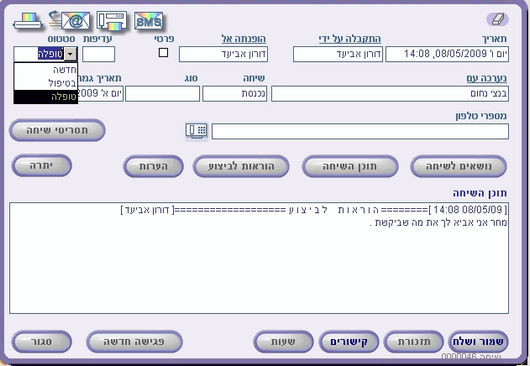Image resolution: width=530 pixels, height=366 pixels.
Task: Click the עדיפות priority field
Action: [99, 54]
